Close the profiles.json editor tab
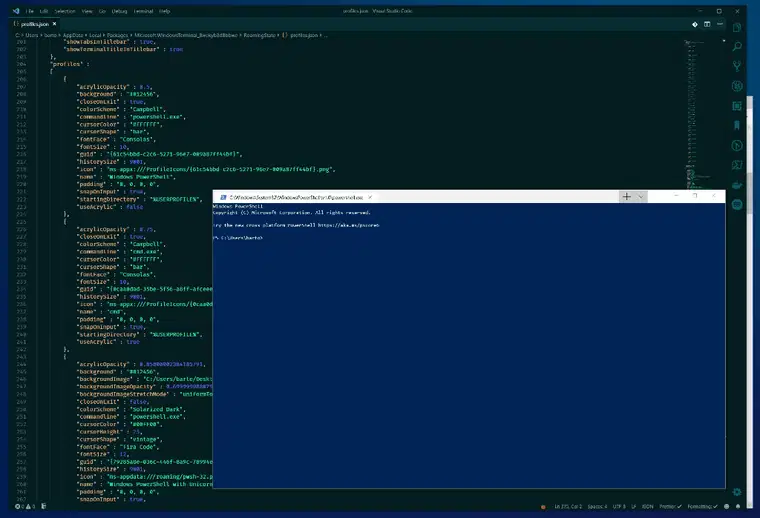 click(54, 24)
